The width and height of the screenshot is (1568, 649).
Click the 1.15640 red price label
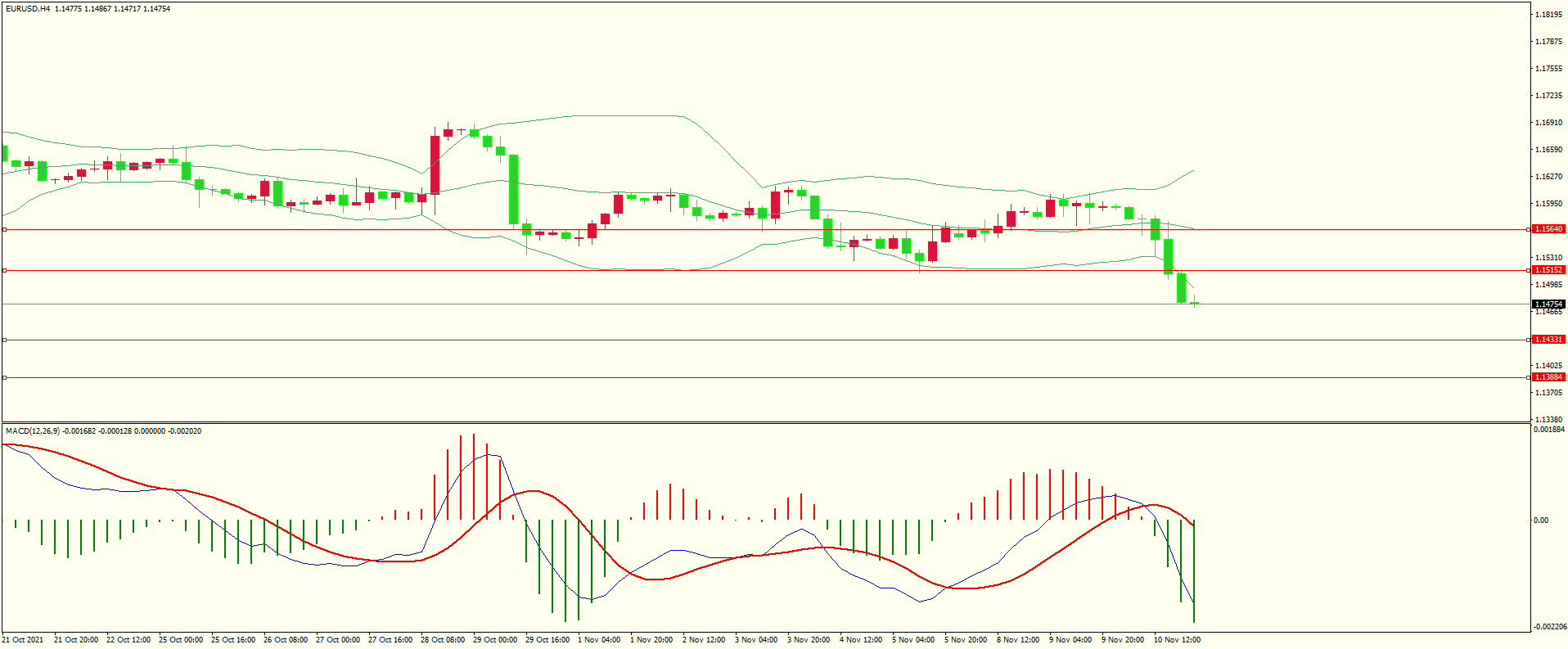1548,229
